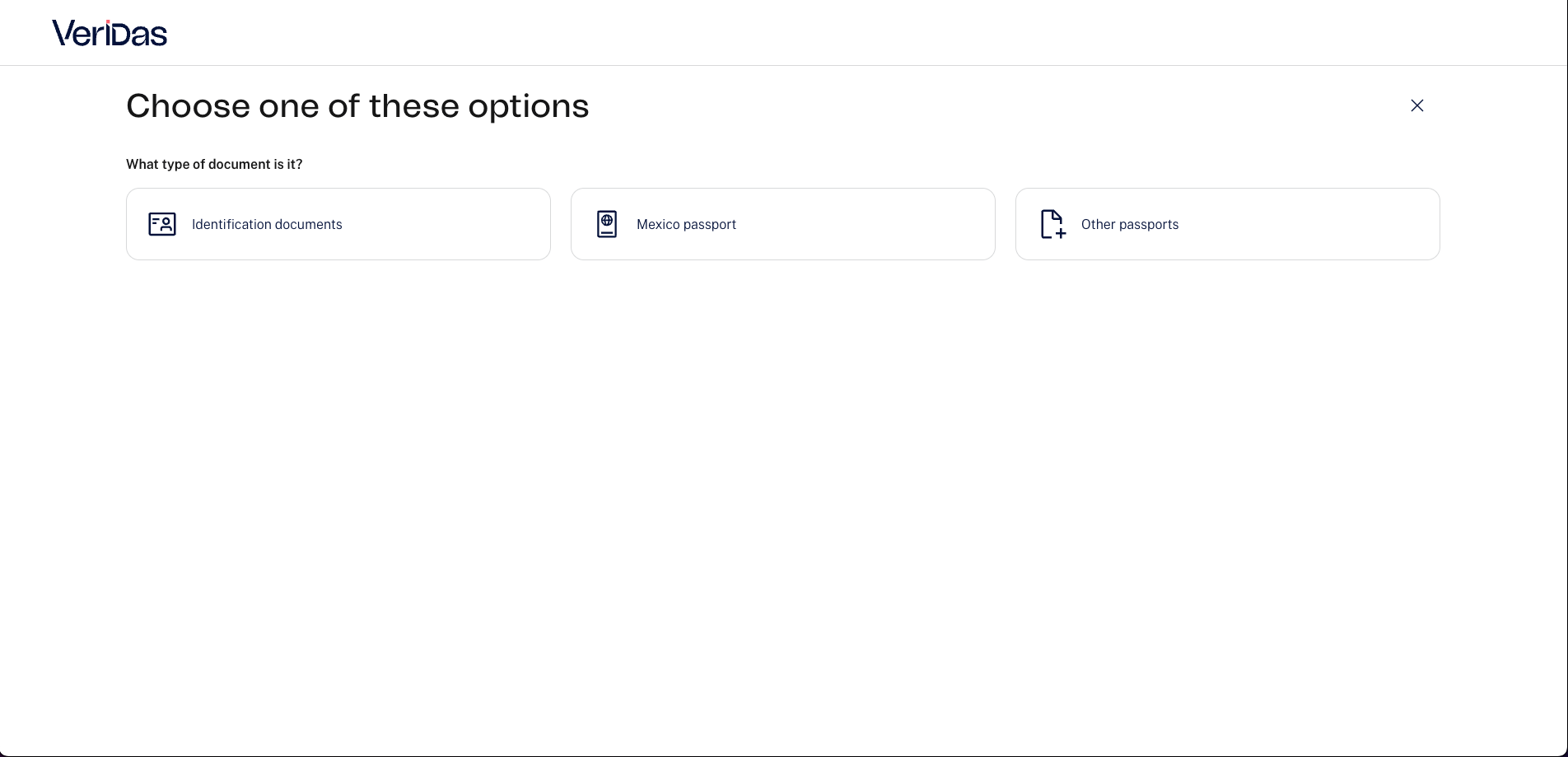Screen dimensions: 1568x757
Task: Click the document-with-plus icon for Other passports
Action: [1053, 224]
